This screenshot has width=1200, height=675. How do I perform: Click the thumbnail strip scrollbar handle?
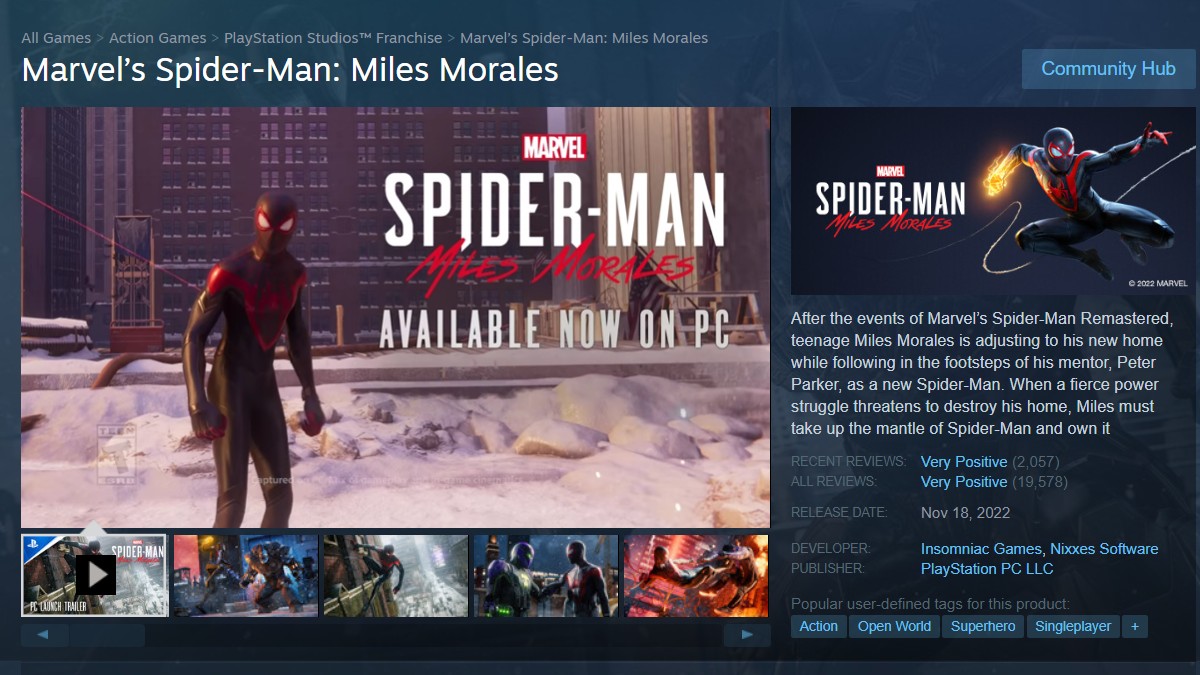[107, 634]
